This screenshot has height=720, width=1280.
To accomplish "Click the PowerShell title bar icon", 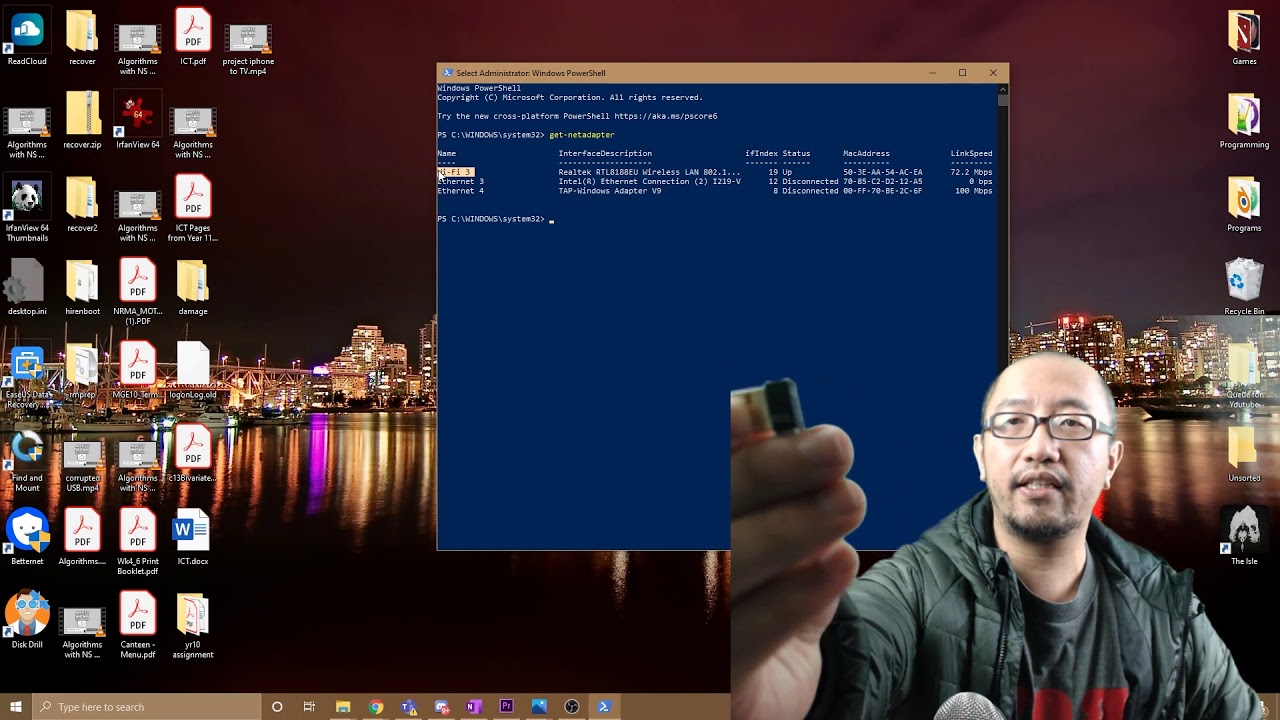I will pos(448,73).
